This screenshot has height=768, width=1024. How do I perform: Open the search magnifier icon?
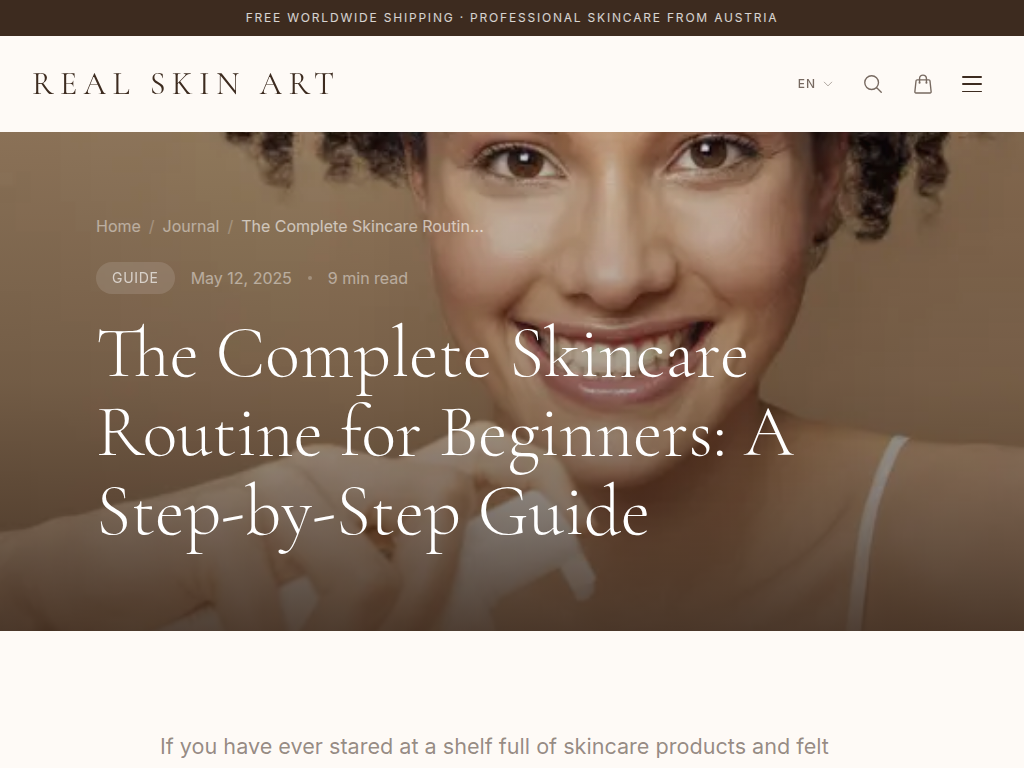[872, 84]
